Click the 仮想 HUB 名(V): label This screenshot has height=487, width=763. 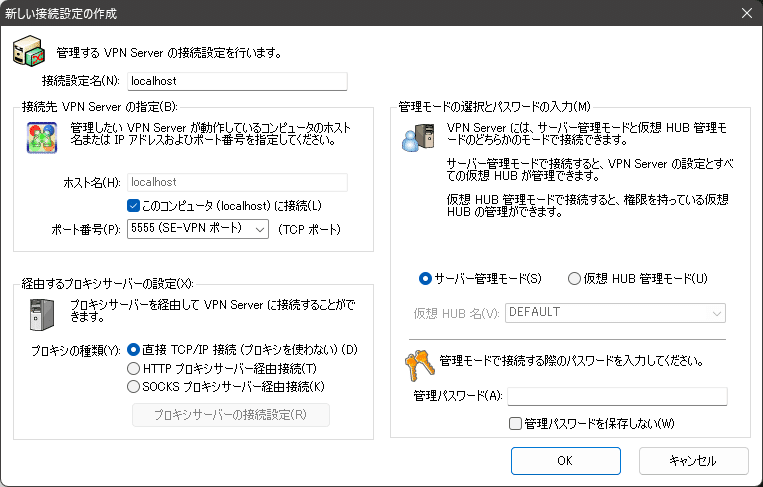456,314
